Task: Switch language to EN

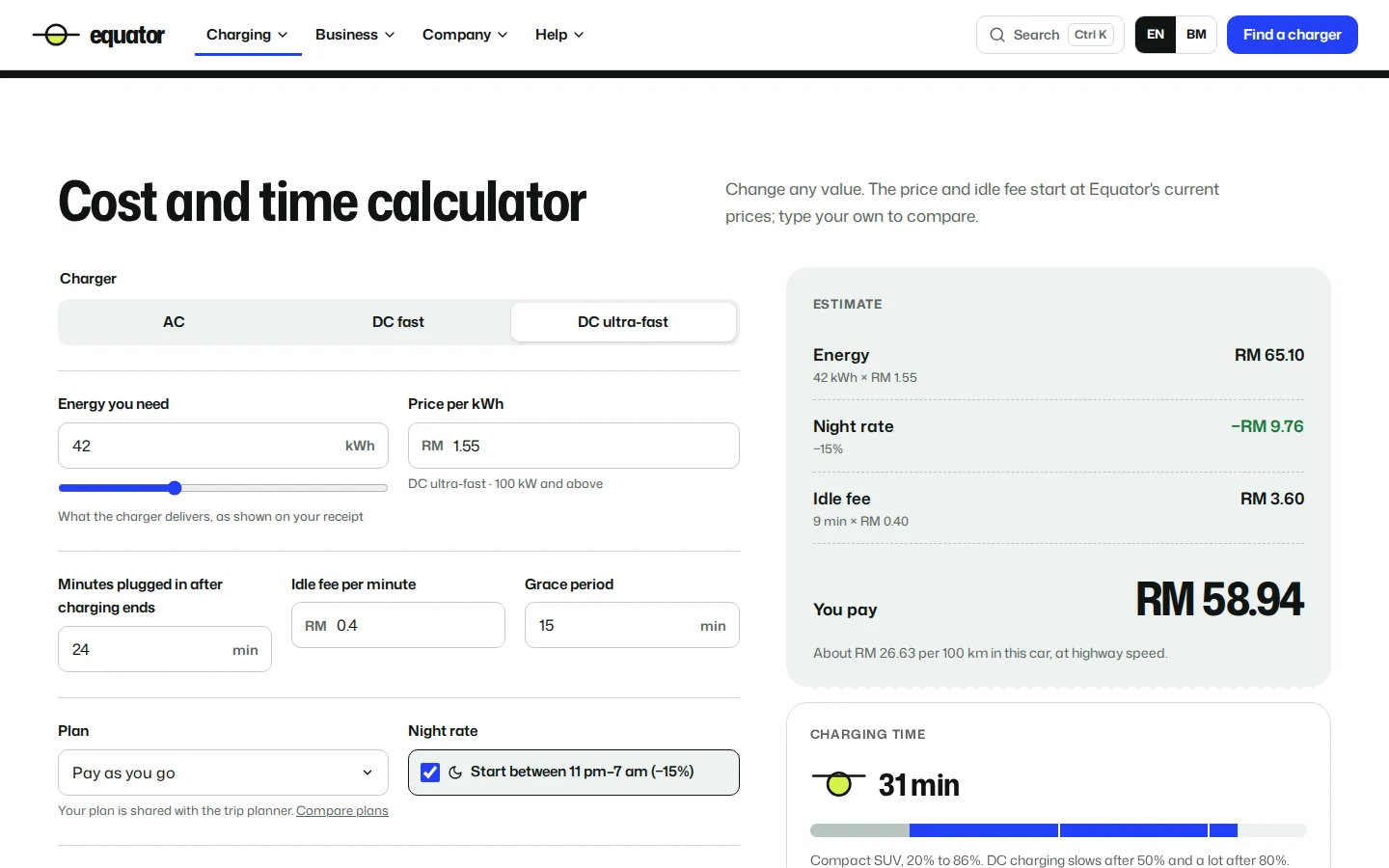Action: [1156, 35]
